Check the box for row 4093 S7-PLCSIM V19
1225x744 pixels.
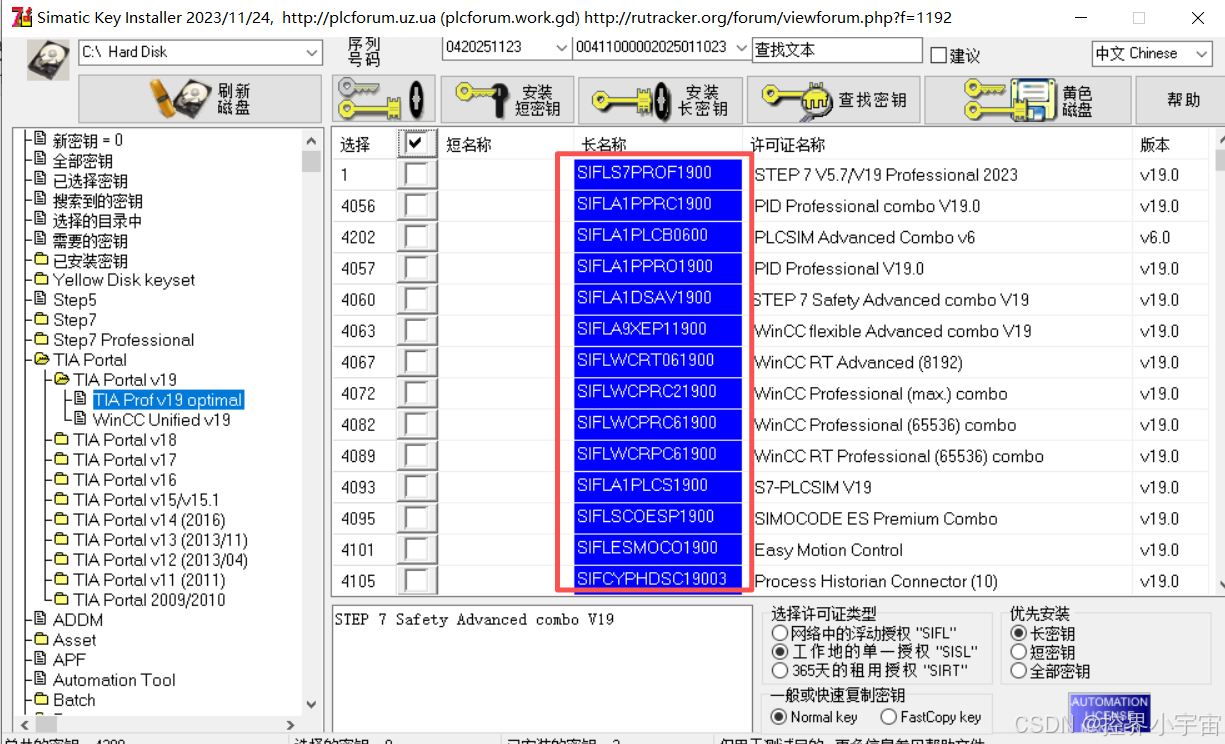416,487
